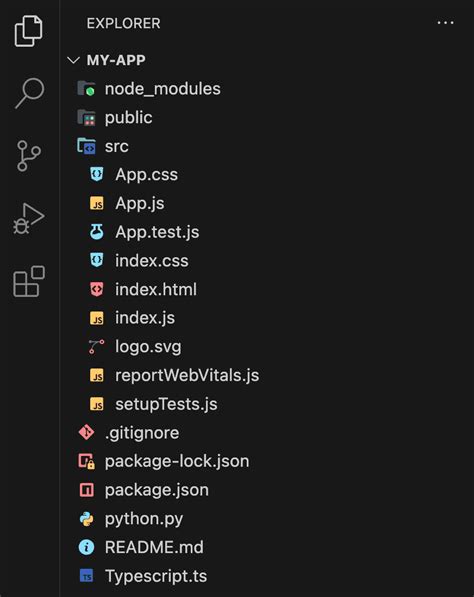Click the JS icon beside App.js

97,203
